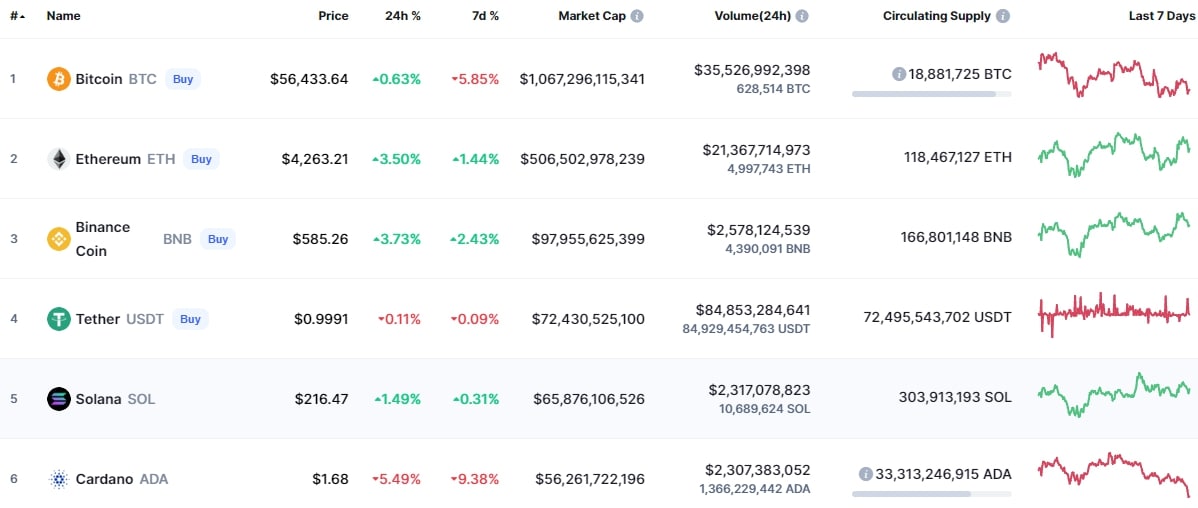The width and height of the screenshot is (1198, 508).
Task: Open Tether last 7 days sparkline chart
Action: [x=1114, y=314]
